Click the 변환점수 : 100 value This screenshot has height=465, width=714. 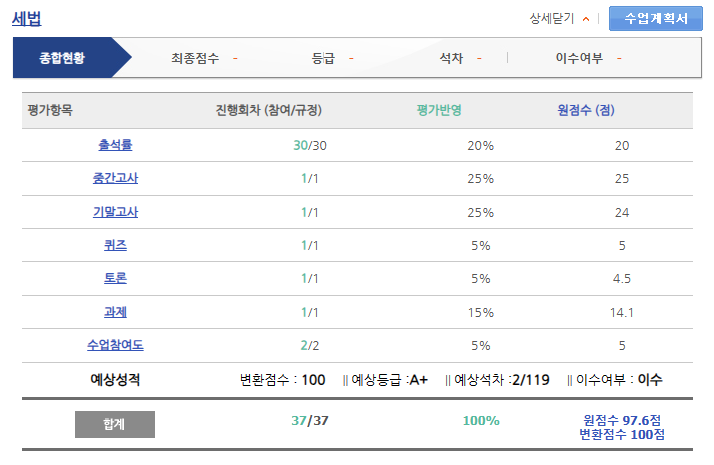(282, 379)
